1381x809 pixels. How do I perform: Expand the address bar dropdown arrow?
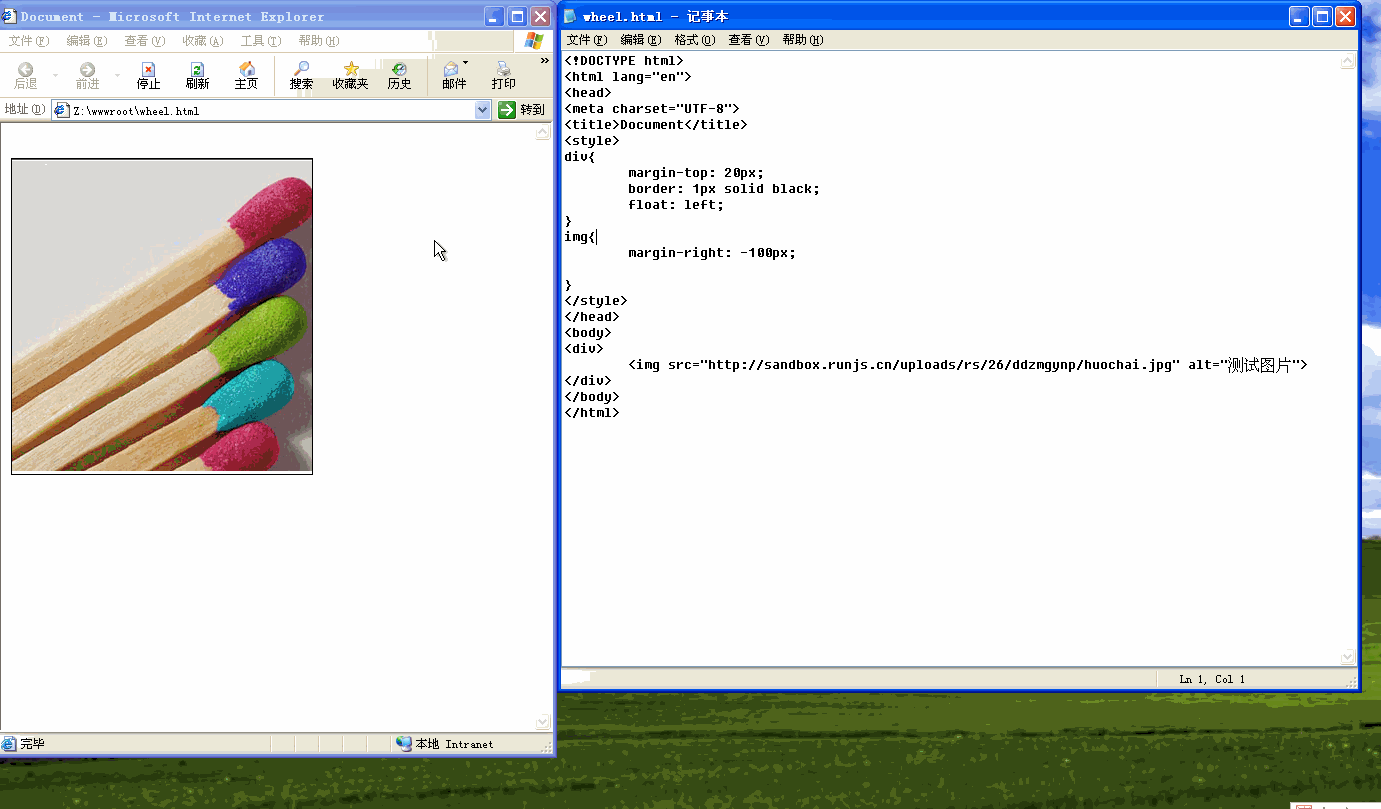pyautogui.click(x=483, y=110)
